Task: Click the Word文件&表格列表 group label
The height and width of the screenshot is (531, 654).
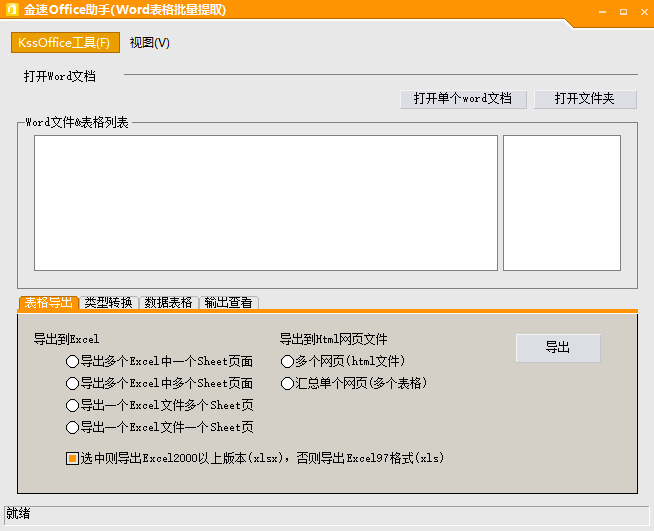Action: pos(77,123)
